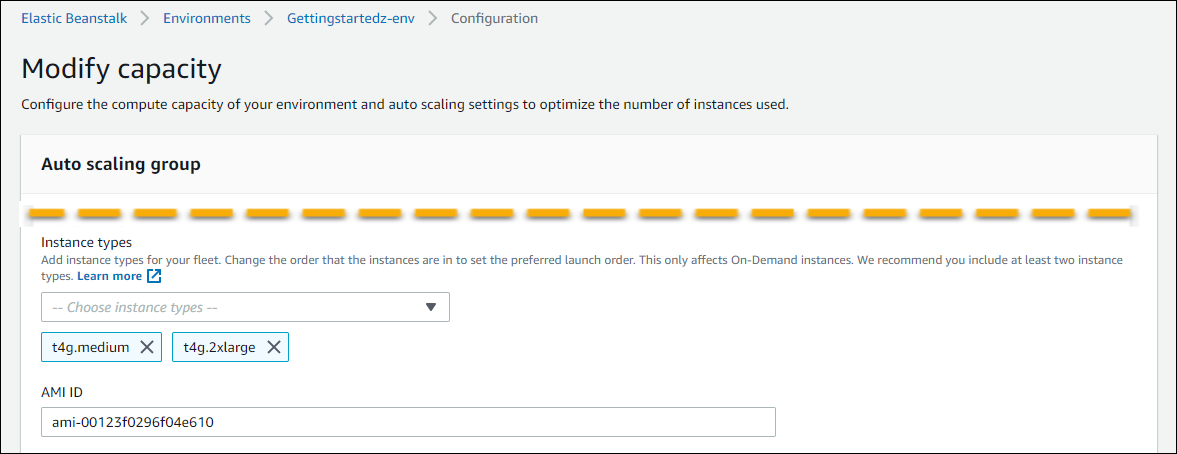This screenshot has height=454, width=1177.
Task: Click the chevron after Elastic Beanstalk breadcrumb
Action: [145, 18]
